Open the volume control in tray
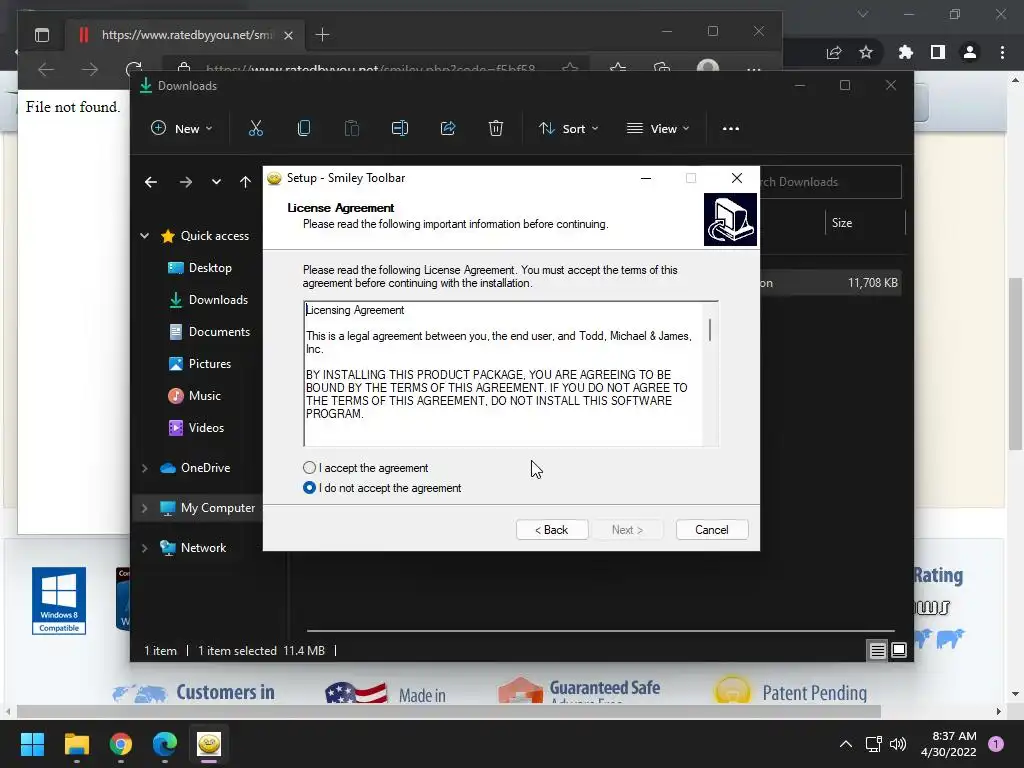This screenshot has height=768, width=1024. click(x=898, y=744)
